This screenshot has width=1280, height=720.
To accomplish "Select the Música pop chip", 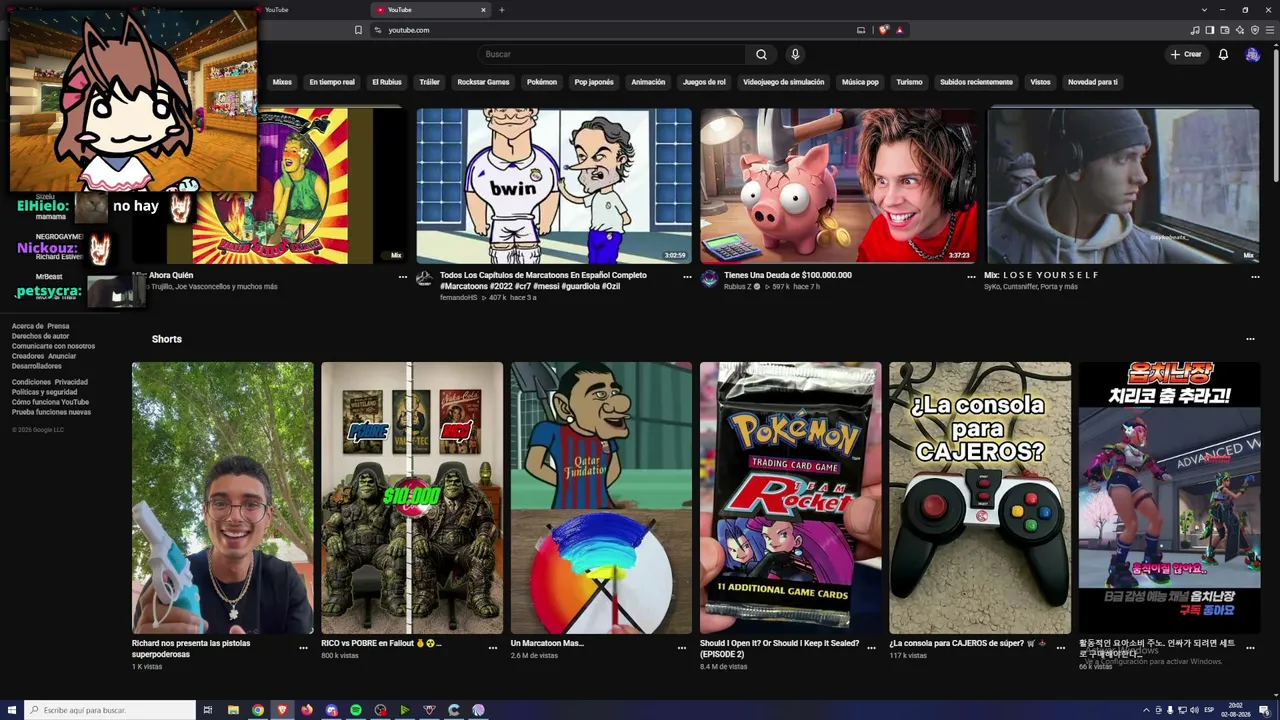I will (x=860, y=82).
